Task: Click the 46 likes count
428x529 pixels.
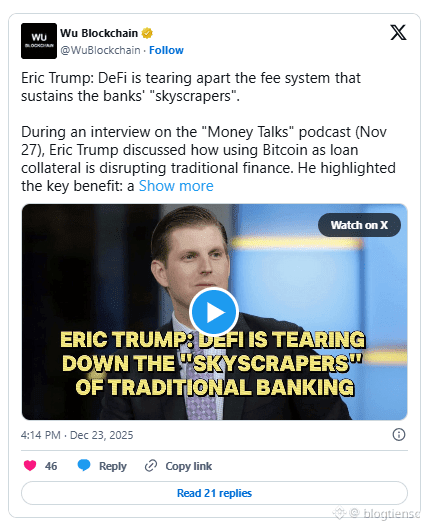Action: 51,466
